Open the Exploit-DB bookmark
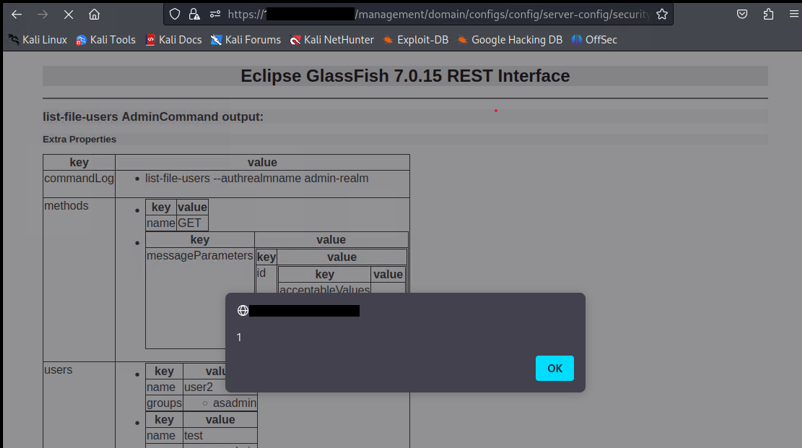Screen dimensions: 802x448 coord(416,40)
